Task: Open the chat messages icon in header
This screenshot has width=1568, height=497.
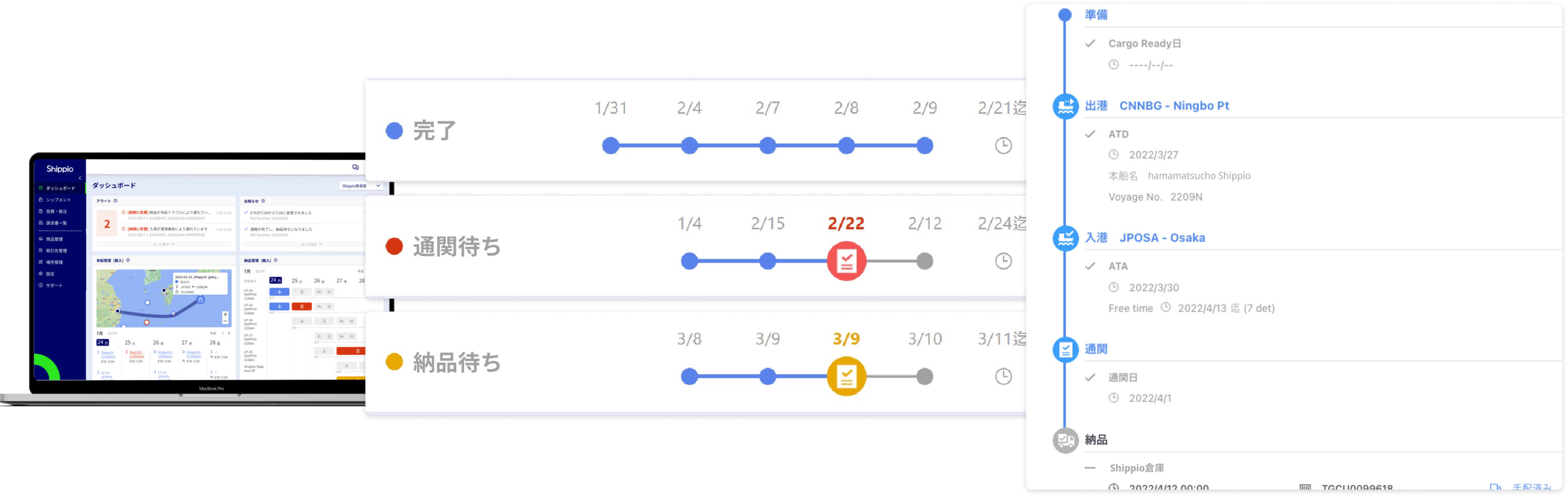Action: 355,167
